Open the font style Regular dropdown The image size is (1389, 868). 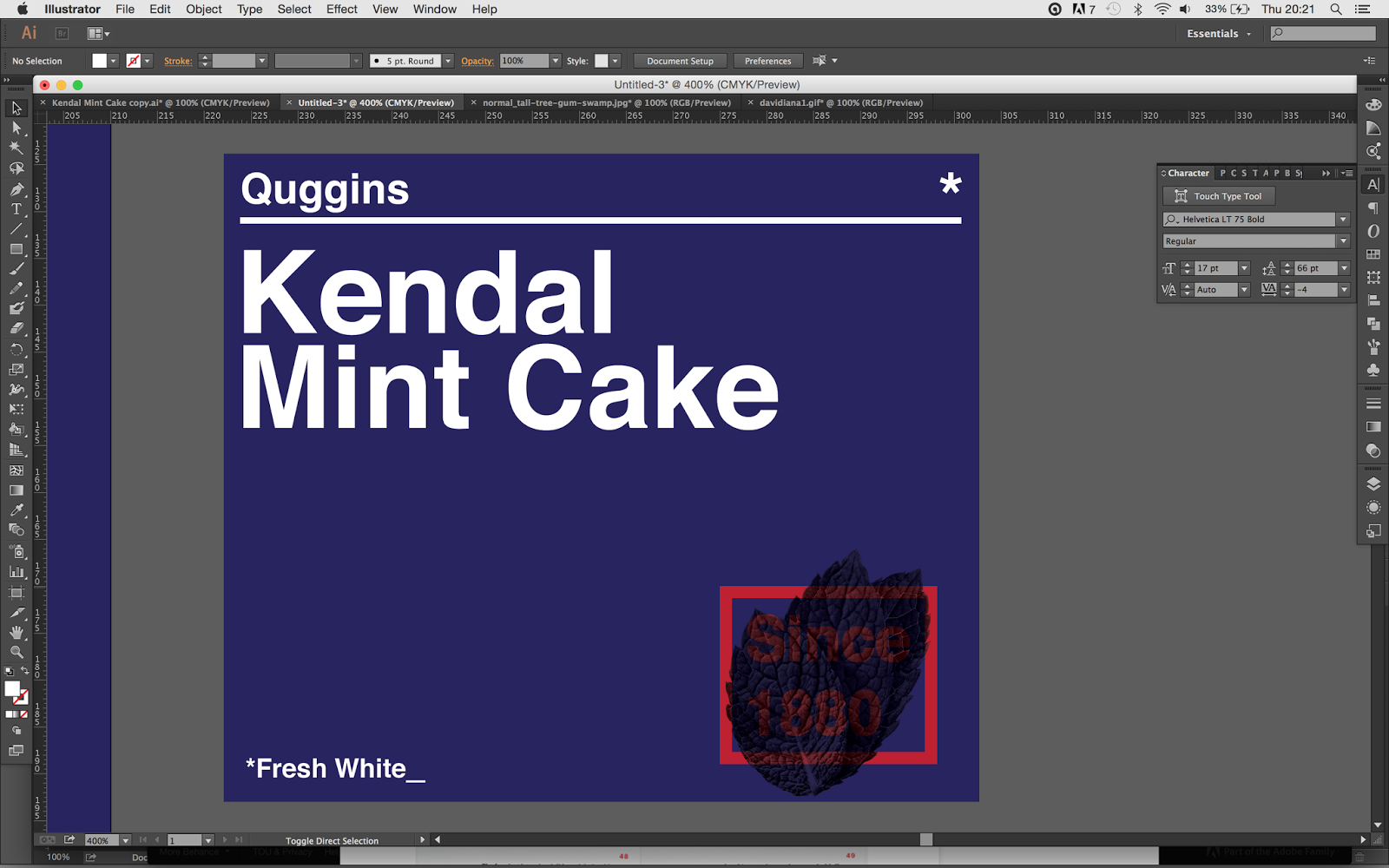1343,241
